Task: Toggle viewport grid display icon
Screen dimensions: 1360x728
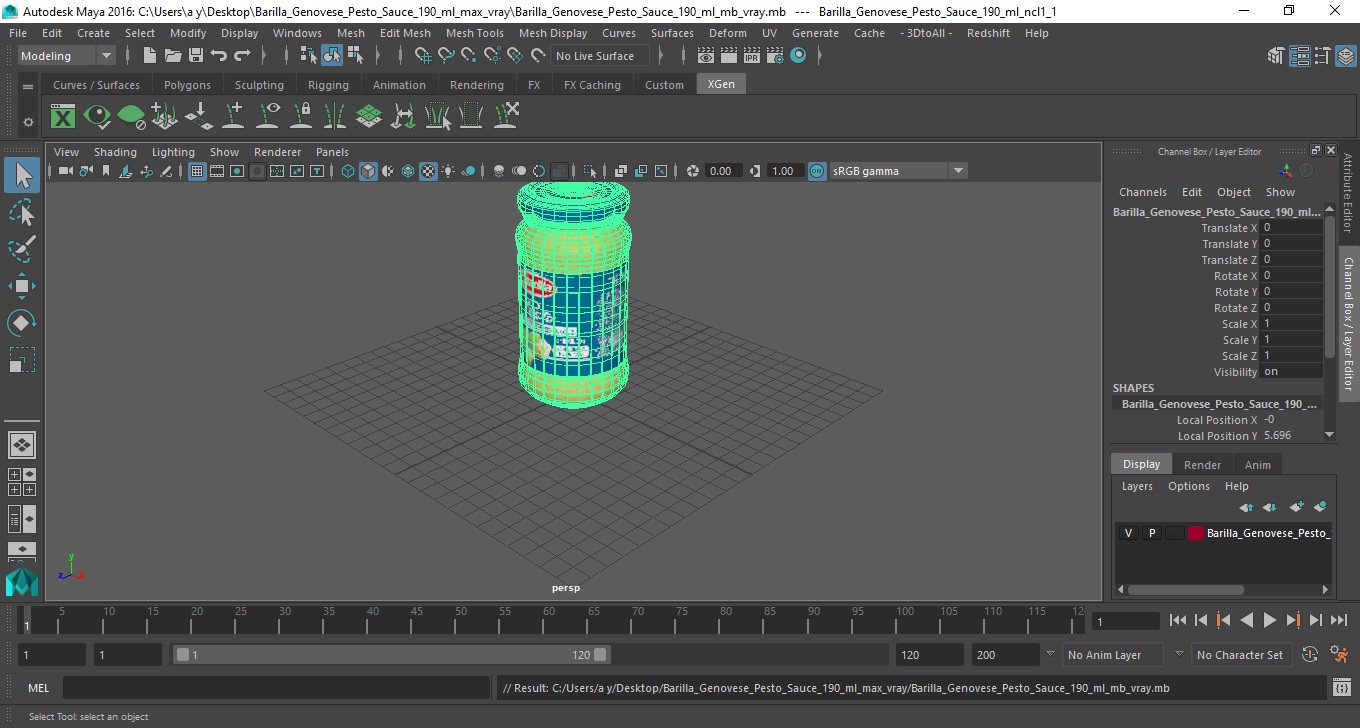Action: click(x=197, y=171)
